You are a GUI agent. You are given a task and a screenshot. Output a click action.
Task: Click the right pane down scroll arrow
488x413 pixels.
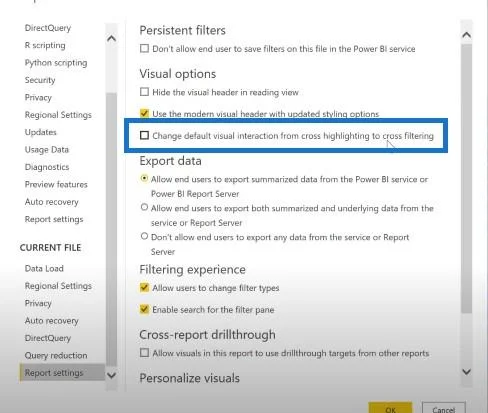coord(467,372)
